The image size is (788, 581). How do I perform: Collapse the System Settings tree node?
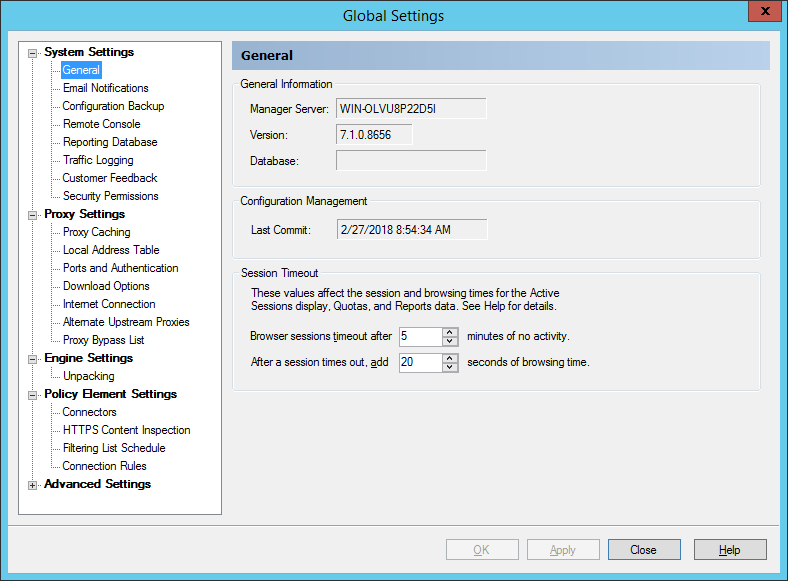(x=34, y=52)
